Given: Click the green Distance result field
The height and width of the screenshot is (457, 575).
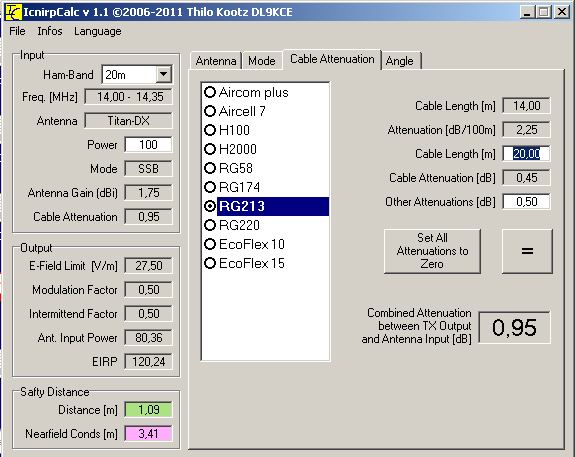Looking at the screenshot, I should (148, 409).
